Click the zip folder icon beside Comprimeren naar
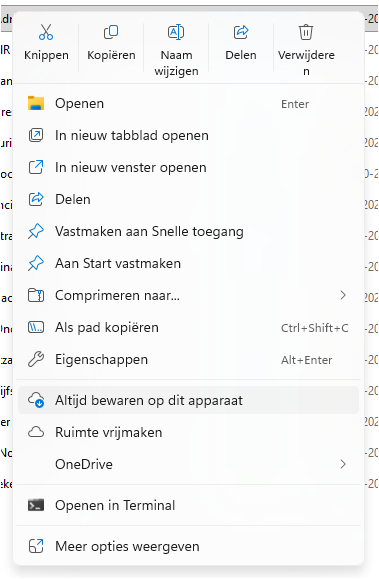Viewport: 379px width, 579px height. (36, 295)
